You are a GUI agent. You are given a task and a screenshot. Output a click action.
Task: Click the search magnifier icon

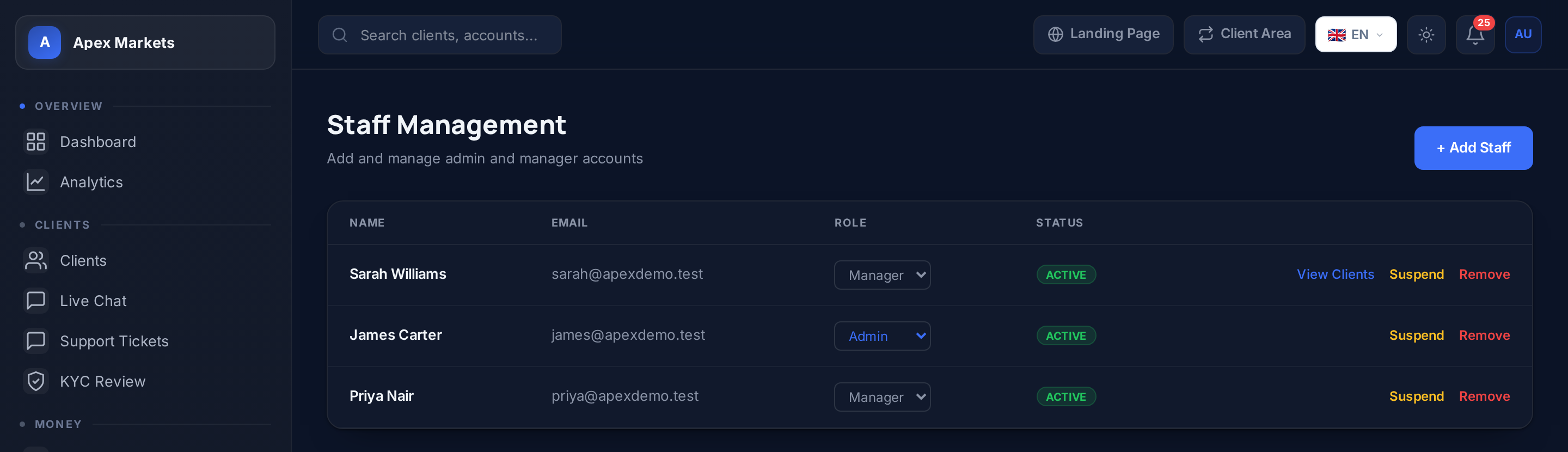340,35
